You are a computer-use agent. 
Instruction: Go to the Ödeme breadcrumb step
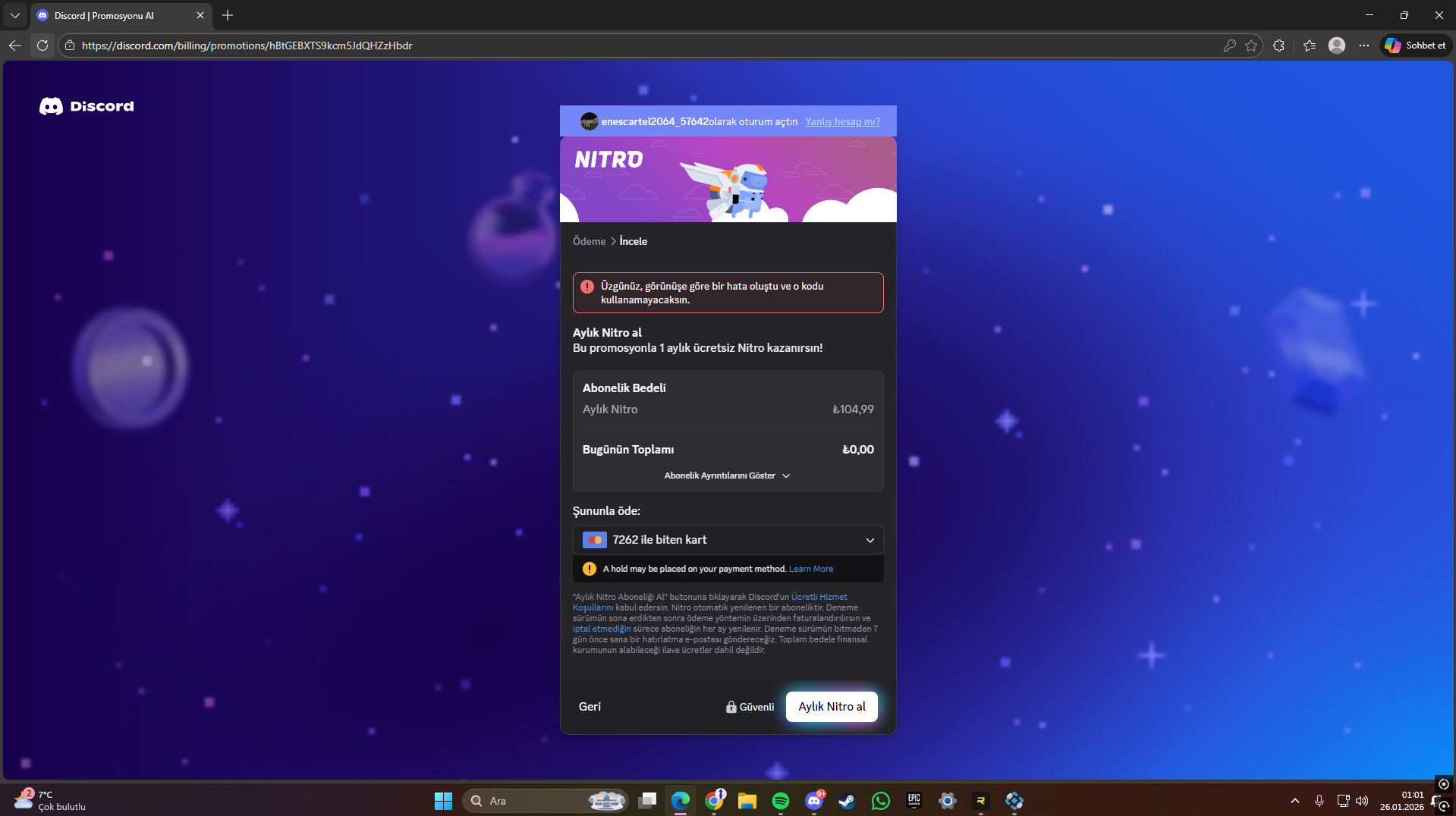coord(589,241)
